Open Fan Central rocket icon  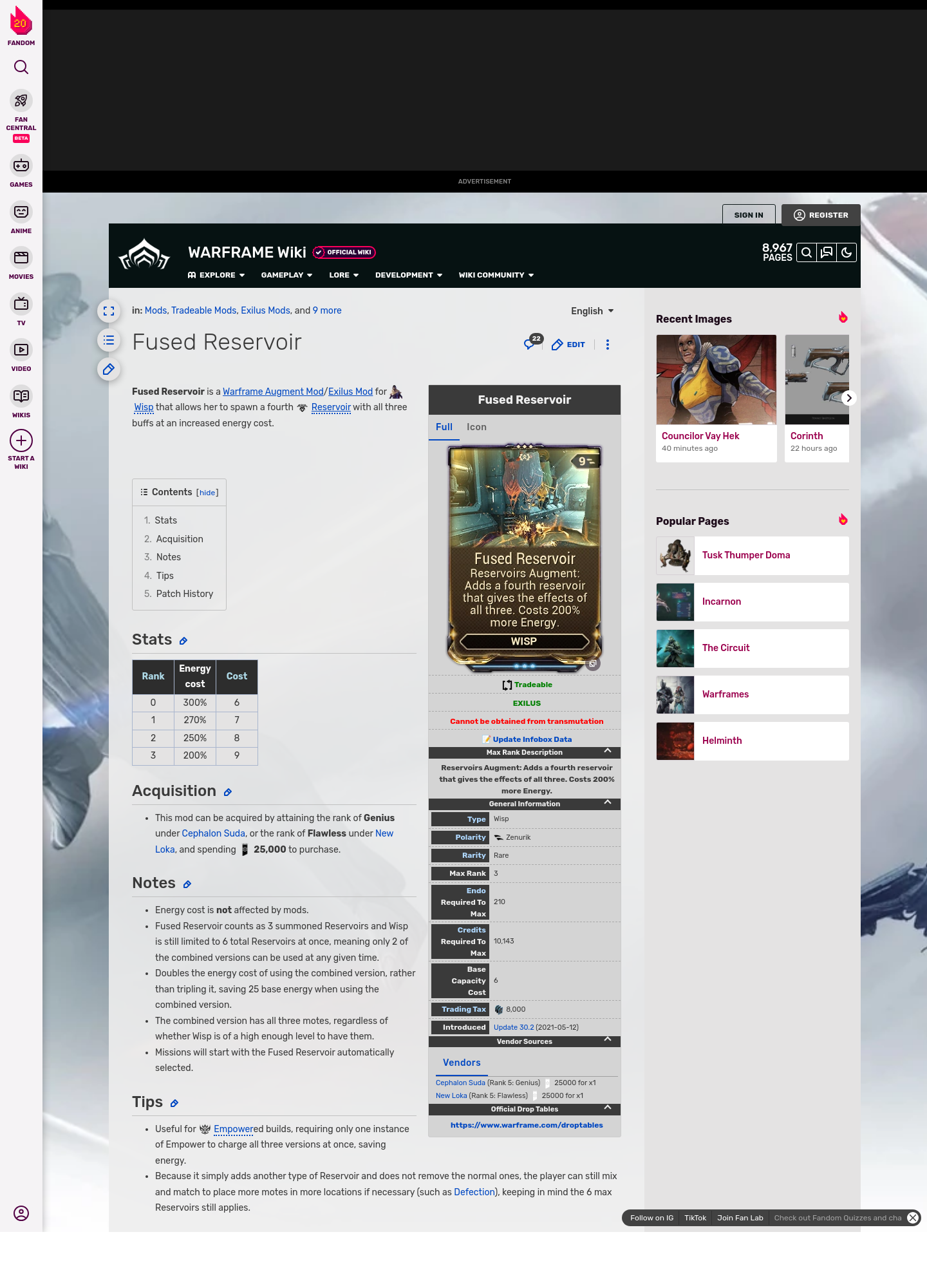click(x=21, y=100)
